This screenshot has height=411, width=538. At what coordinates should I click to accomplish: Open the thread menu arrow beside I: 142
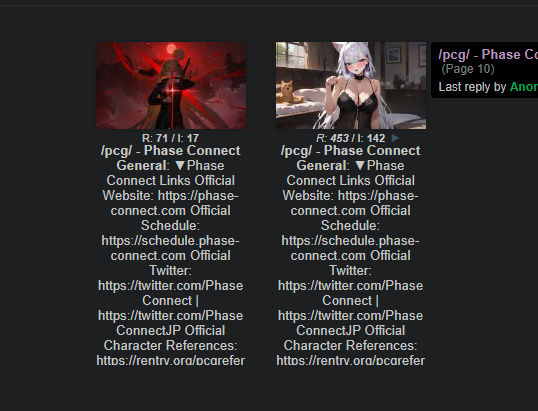(395, 138)
